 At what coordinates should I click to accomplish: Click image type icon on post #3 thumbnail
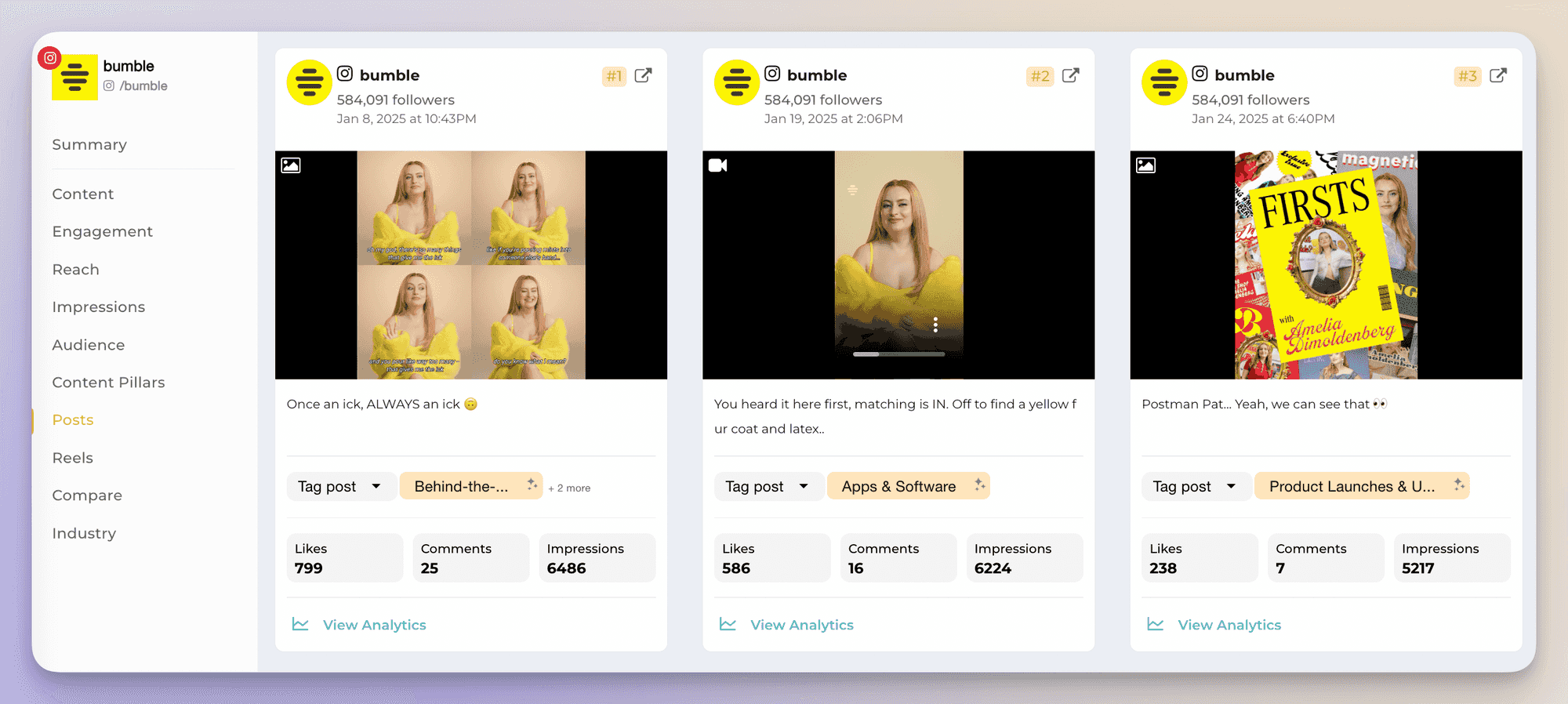click(x=1146, y=165)
